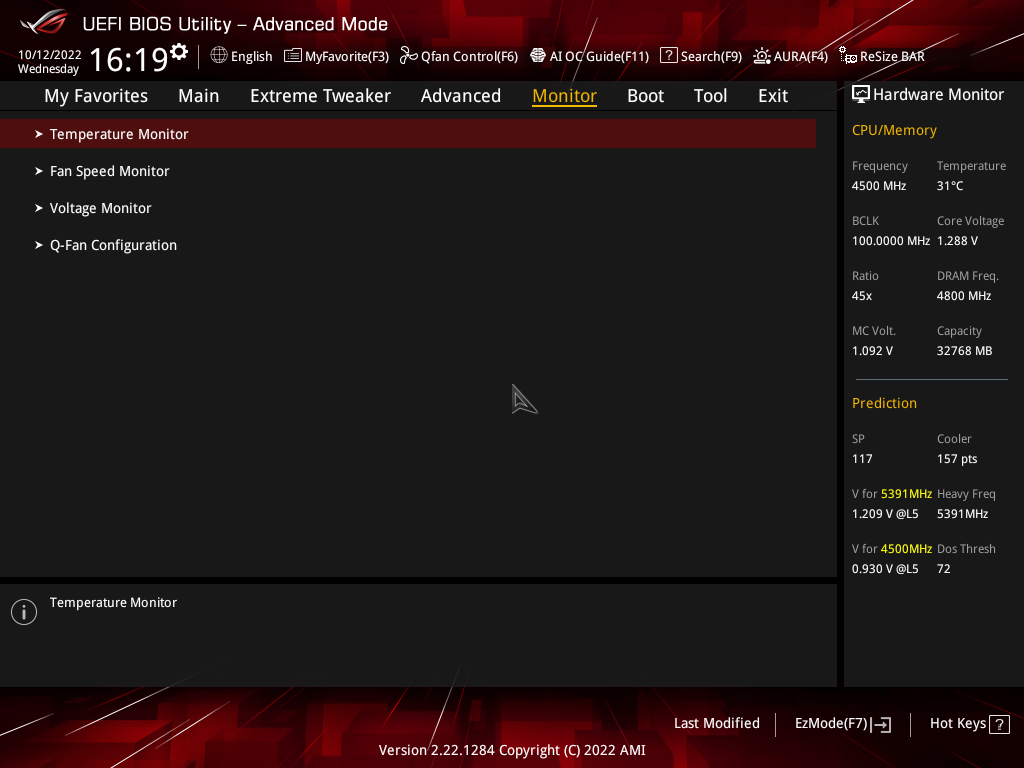
Task: Click DRAM Freq 4800 MHz value
Action: coord(964,296)
